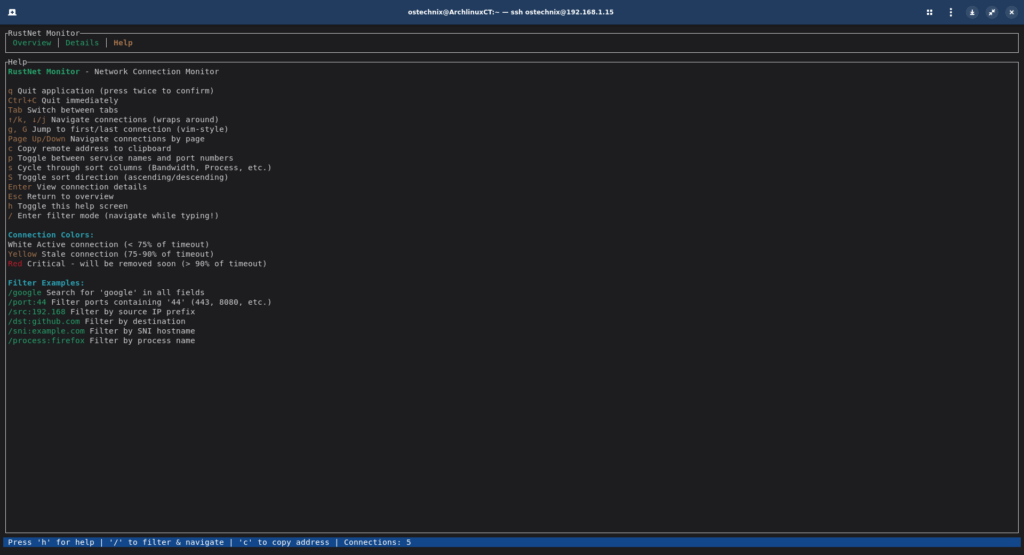Image resolution: width=1024 pixels, height=555 pixels.
Task: Click "Press 'h' for help" in status bar
Action: (x=51, y=542)
